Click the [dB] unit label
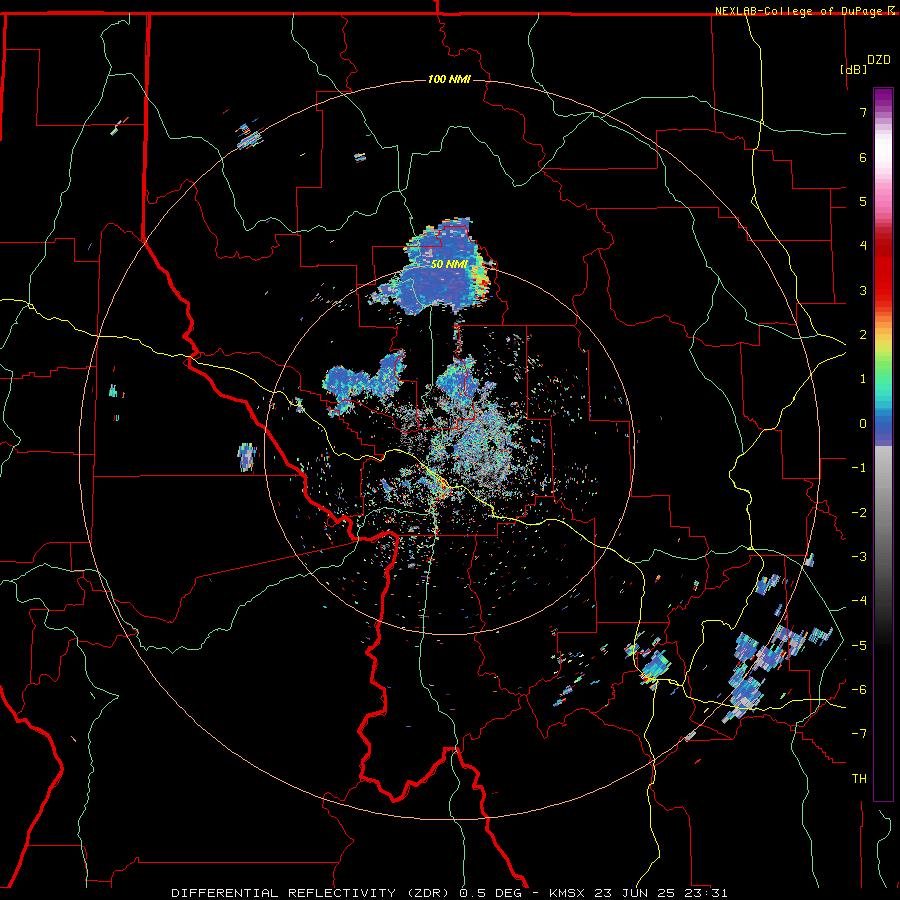900x900 pixels. click(x=854, y=69)
